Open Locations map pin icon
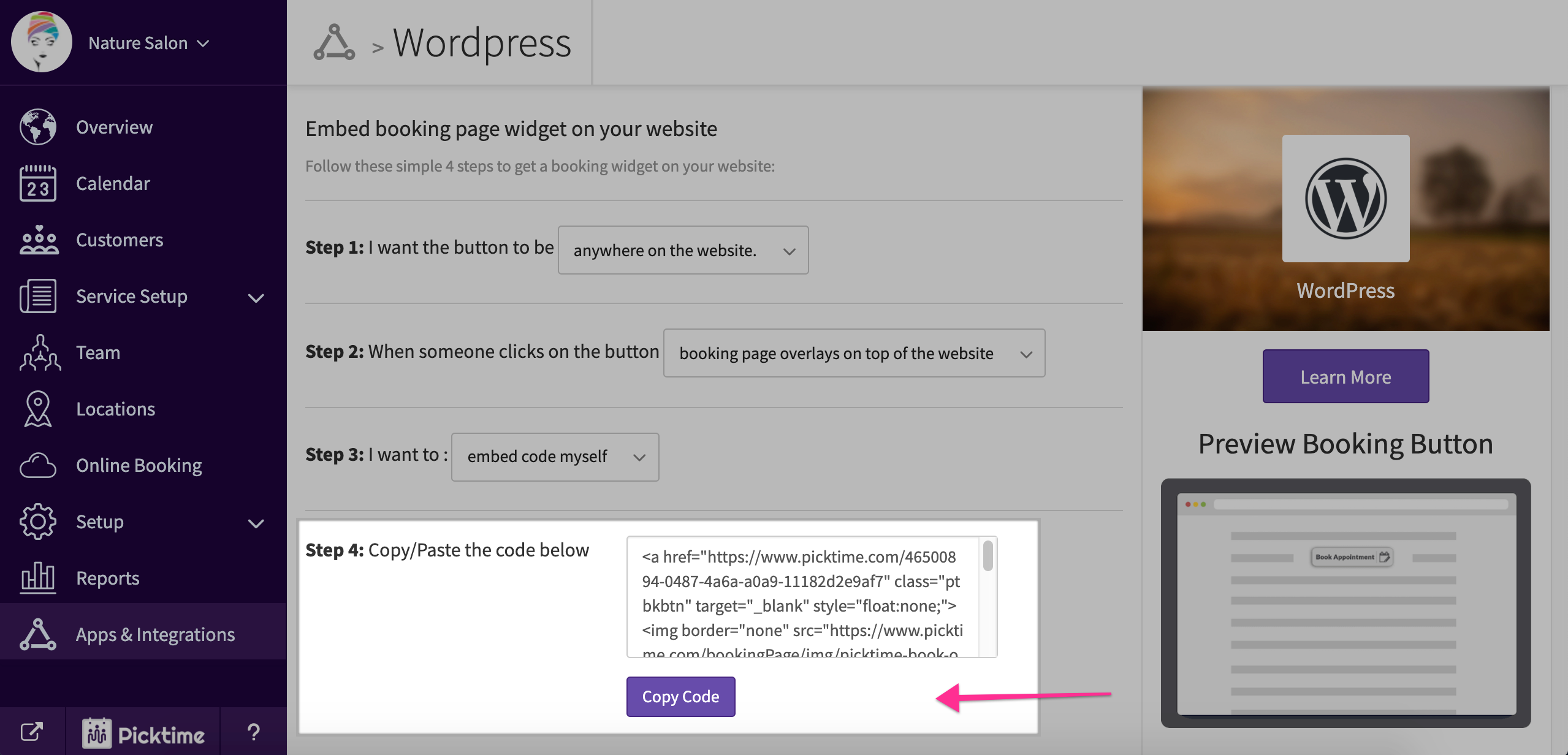Viewport: 1568px width, 755px height. [x=38, y=409]
